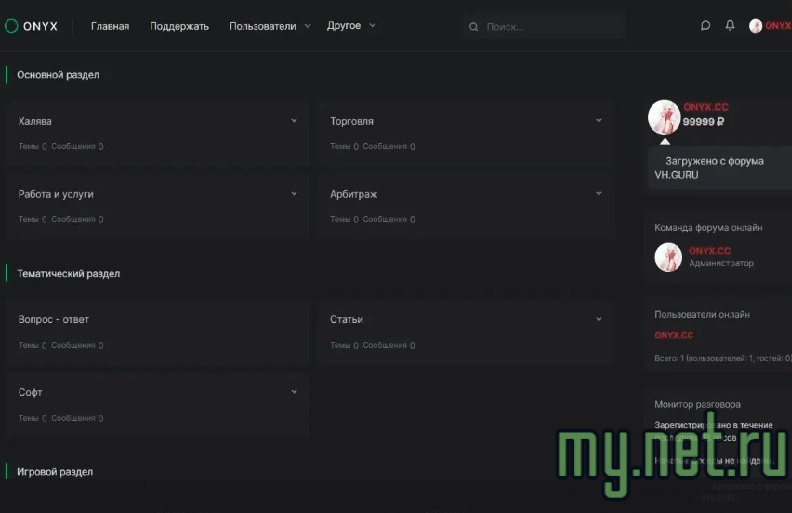Go to the Главная menu item
Screen dimensions: 792x513
pos(110,26)
